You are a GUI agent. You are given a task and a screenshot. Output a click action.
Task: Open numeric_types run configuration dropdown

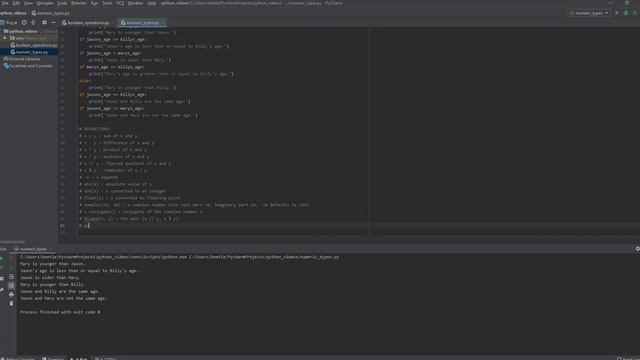pos(589,13)
